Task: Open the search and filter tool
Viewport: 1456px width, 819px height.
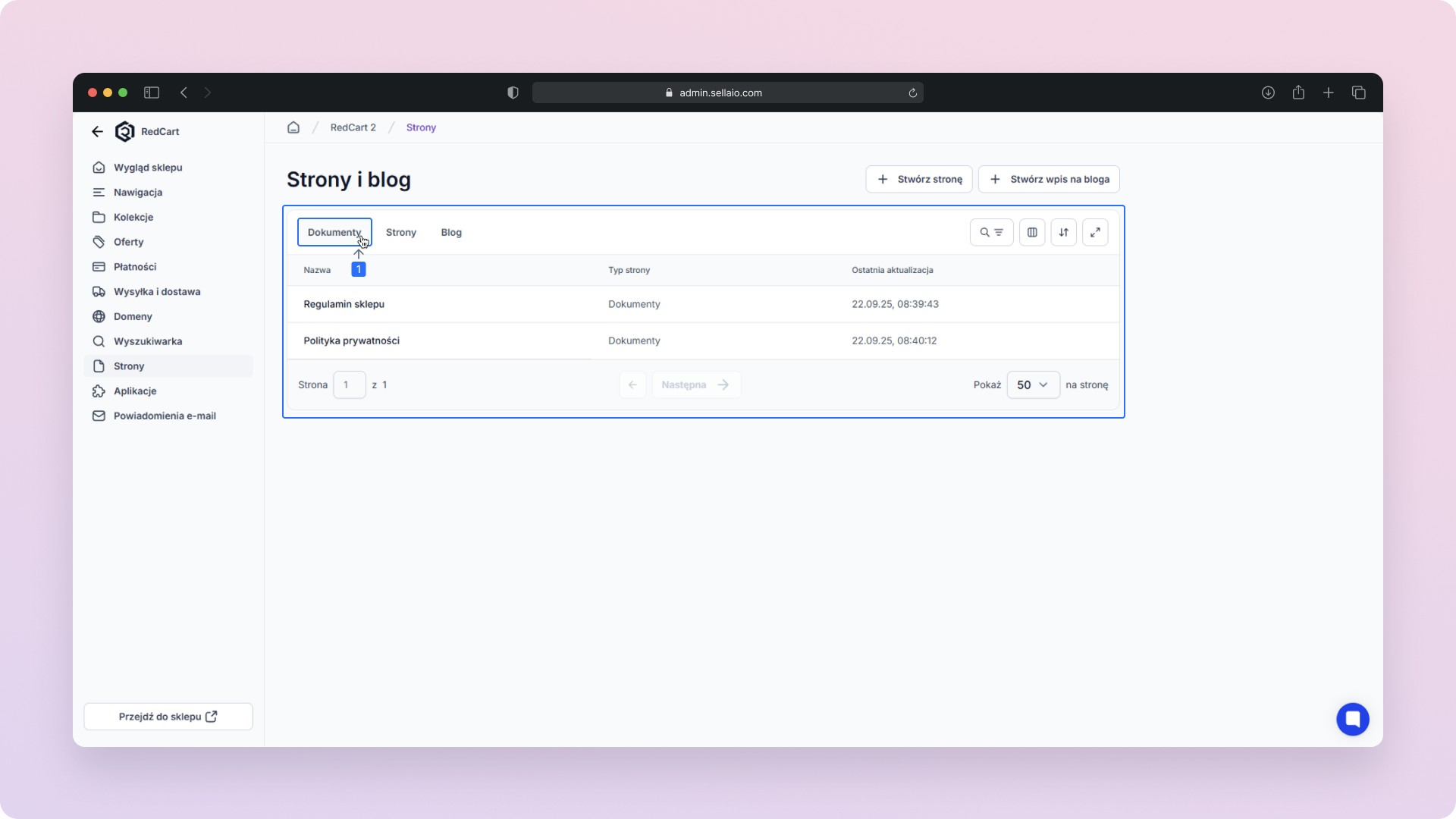Action: [x=991, y=233]
